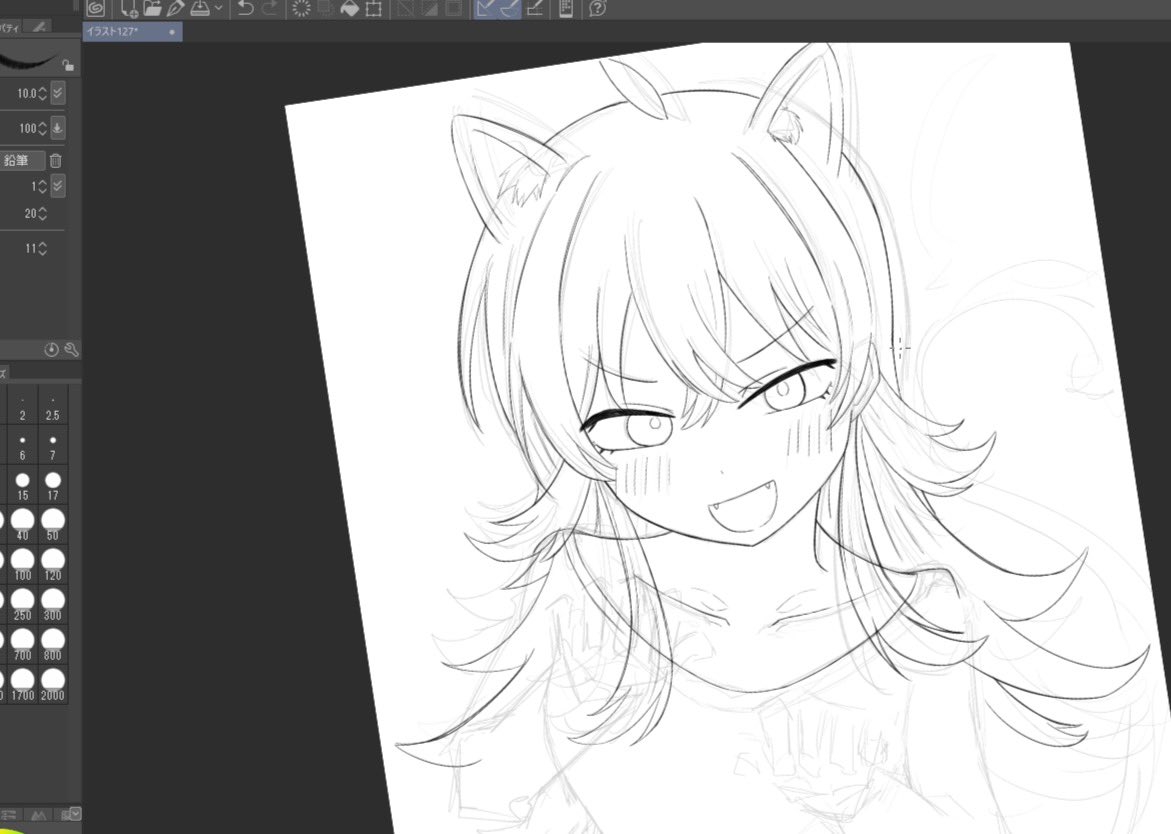Open Clip Studio launcher icon
Viewport: 1171px width, 834px height.
coord(95,8)
